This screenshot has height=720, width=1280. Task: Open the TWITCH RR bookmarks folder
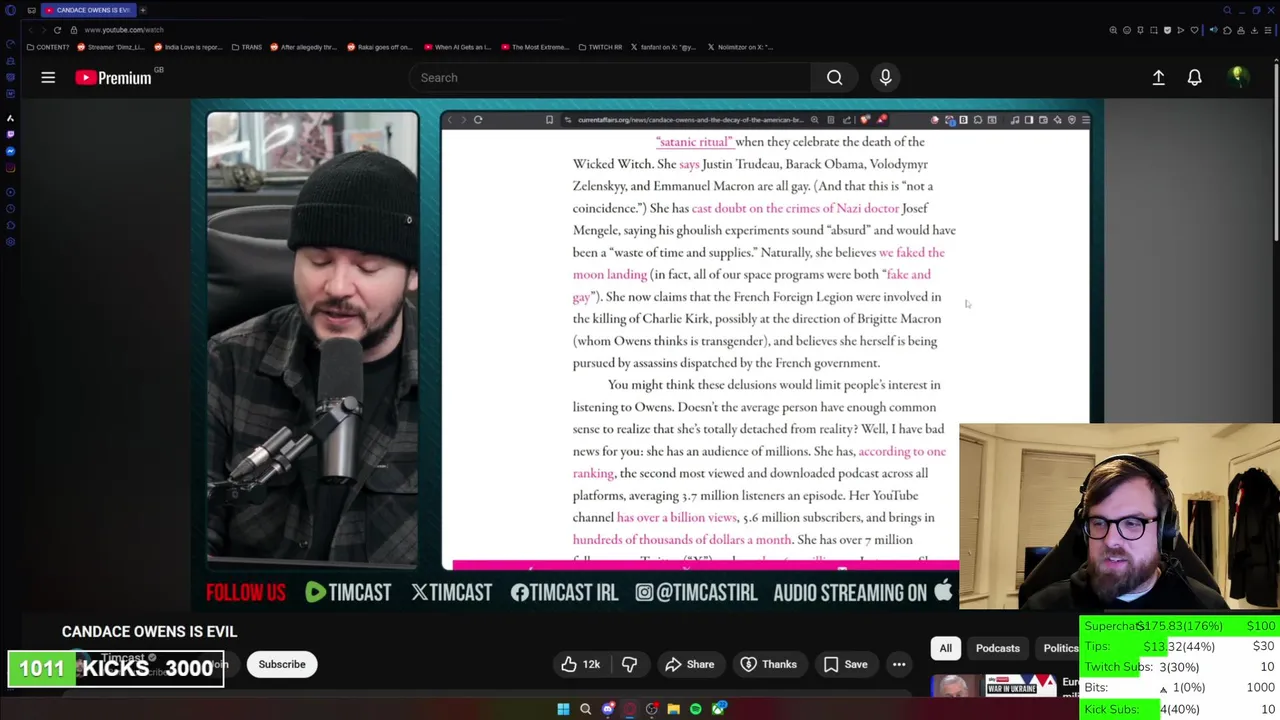click(x=600, y=47)
